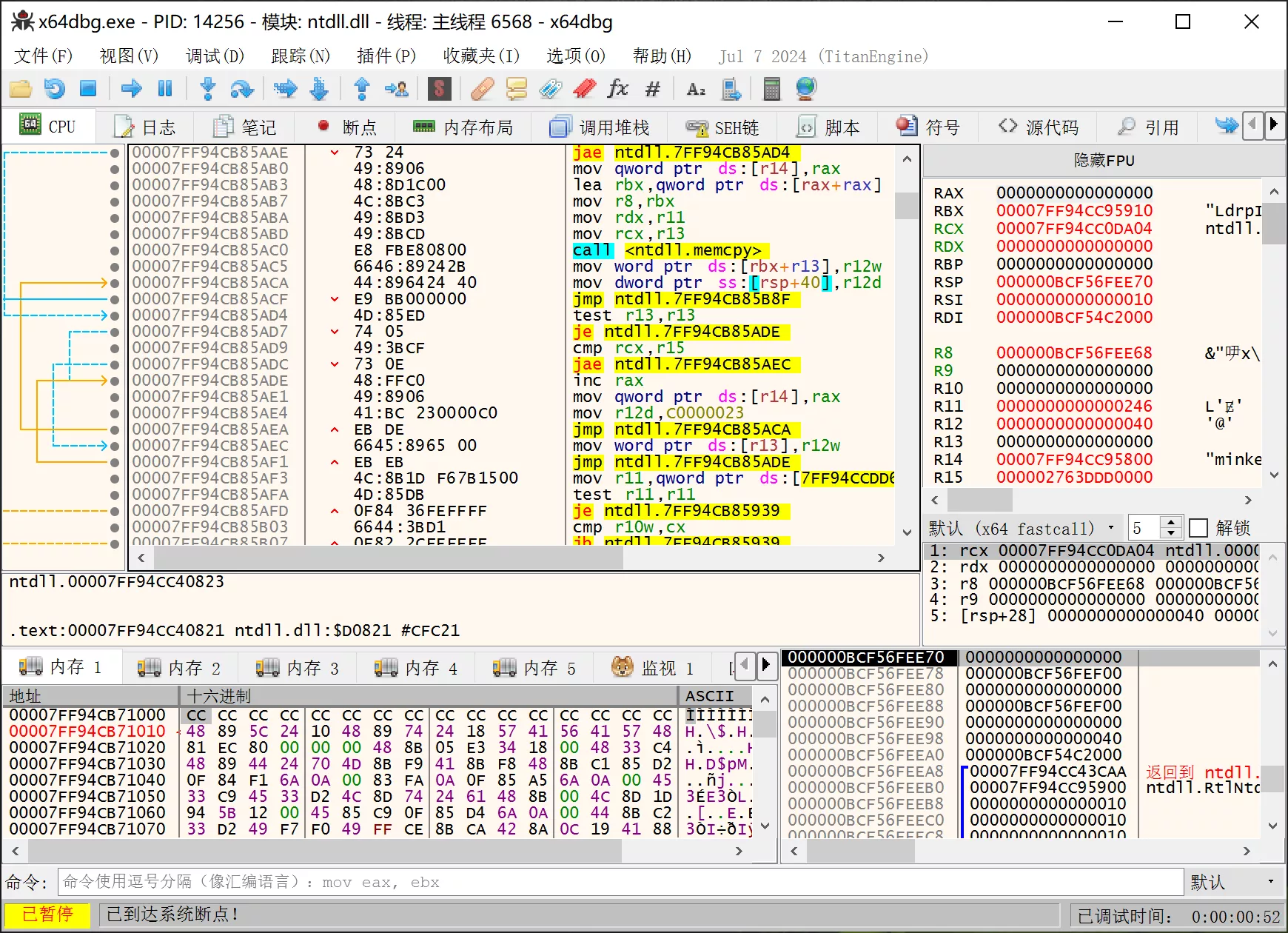Click the 隐藏FPU button to toggle FPU display
1288x933 pixels.
tap(1102, 160)
